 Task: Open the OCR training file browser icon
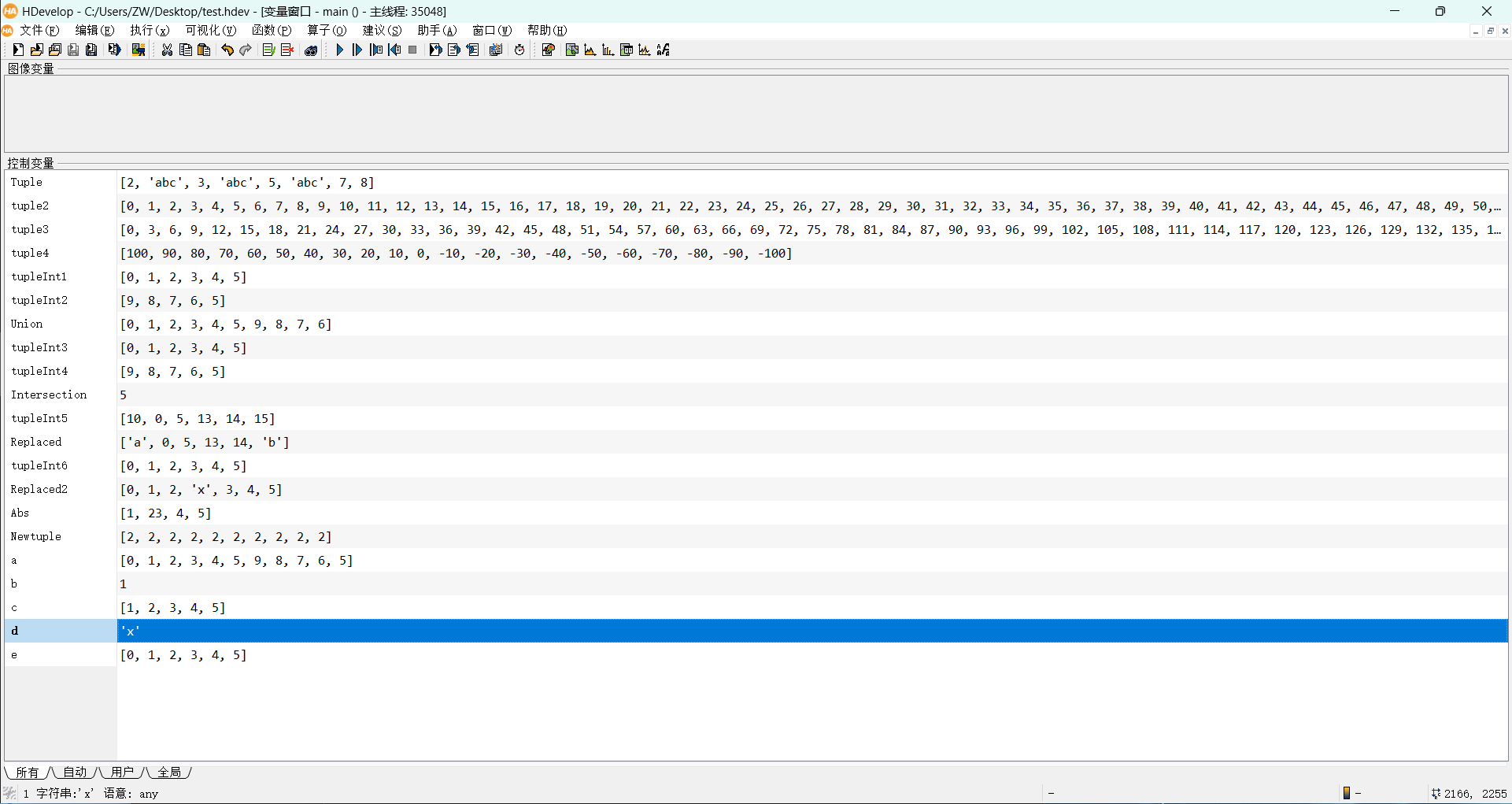click(664, 50)
